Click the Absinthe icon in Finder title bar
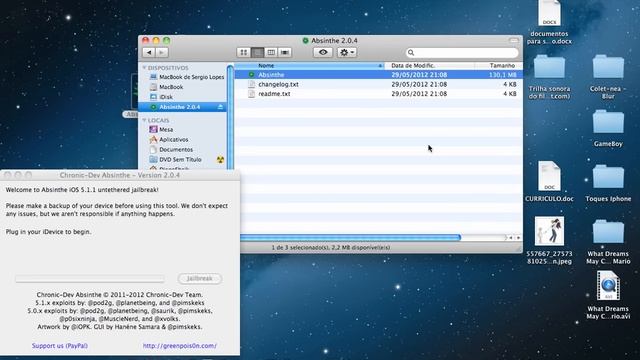 [x=305, y=40]
